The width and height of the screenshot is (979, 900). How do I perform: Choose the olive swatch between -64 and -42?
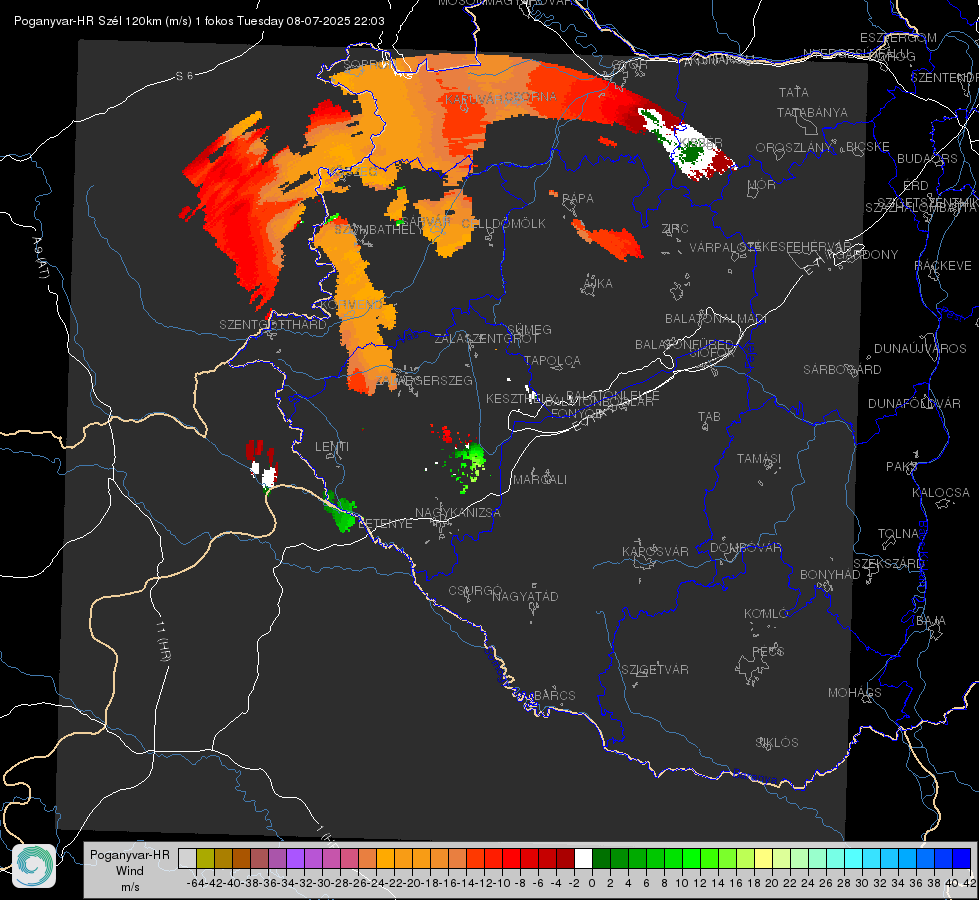205,859
